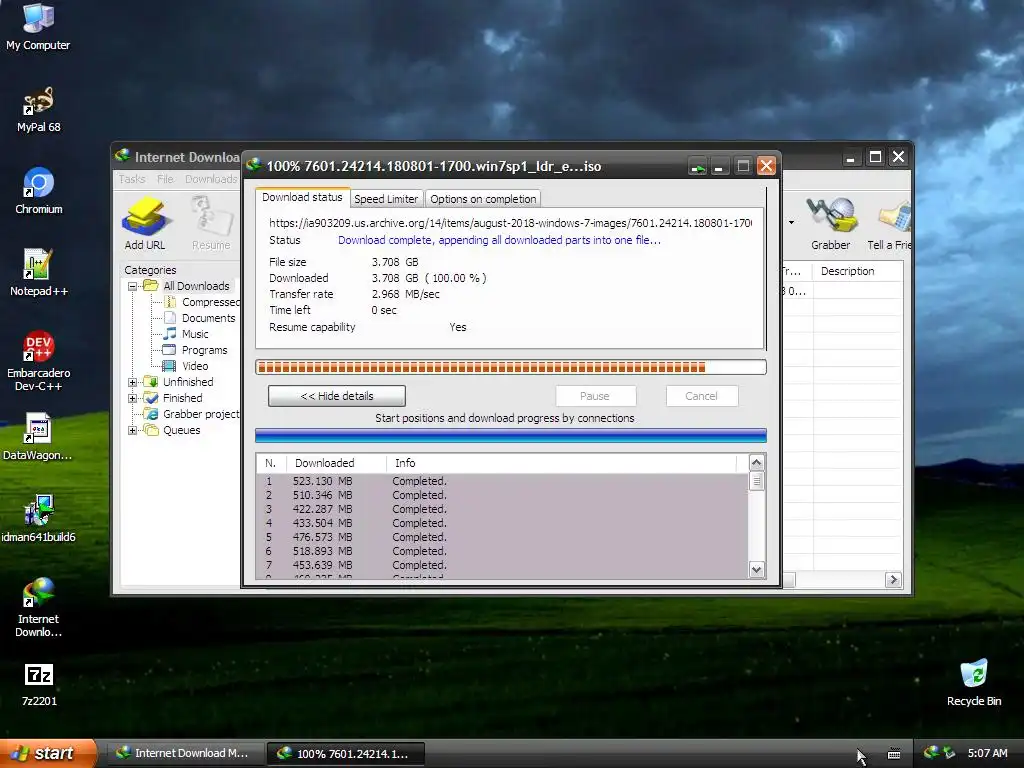This screenshot has height=768, width=1024.
Task: Click the Resume toolbar icon in IDM
Action: [211, 224]
